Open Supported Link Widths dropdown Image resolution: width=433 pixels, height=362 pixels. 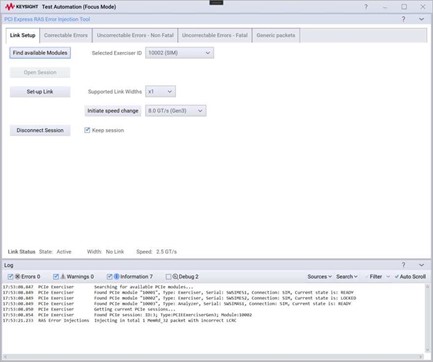click(160, 91)
